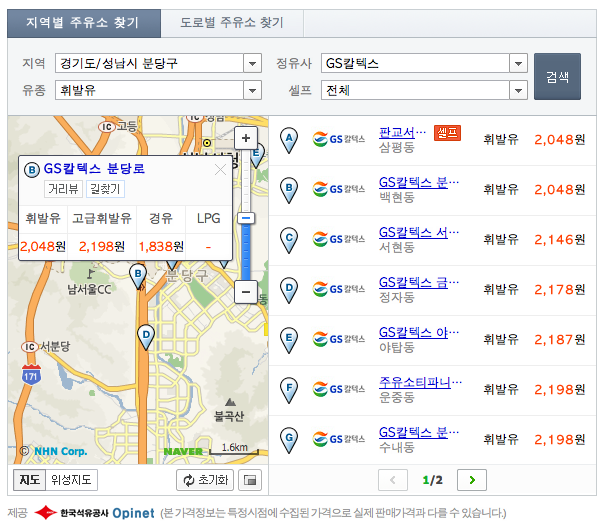Click marker C pin in 서현동 list row
616x532 pixels.
289,240
